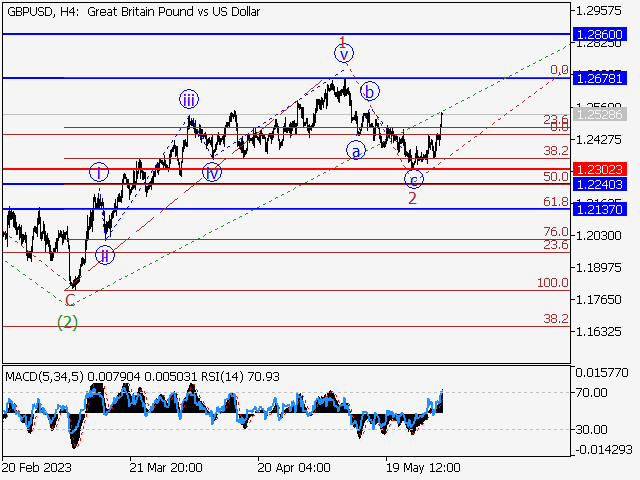Select the circled corrective wave a label

356,150
